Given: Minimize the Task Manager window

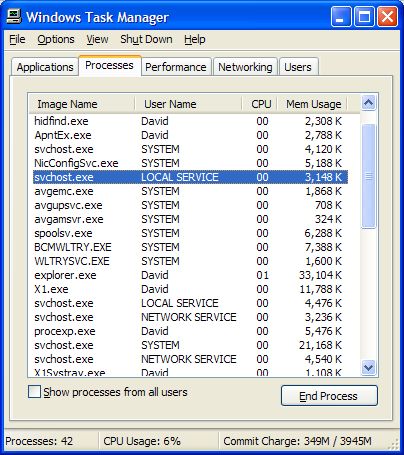Looking at the screenshot, I should tap(341, 17).
